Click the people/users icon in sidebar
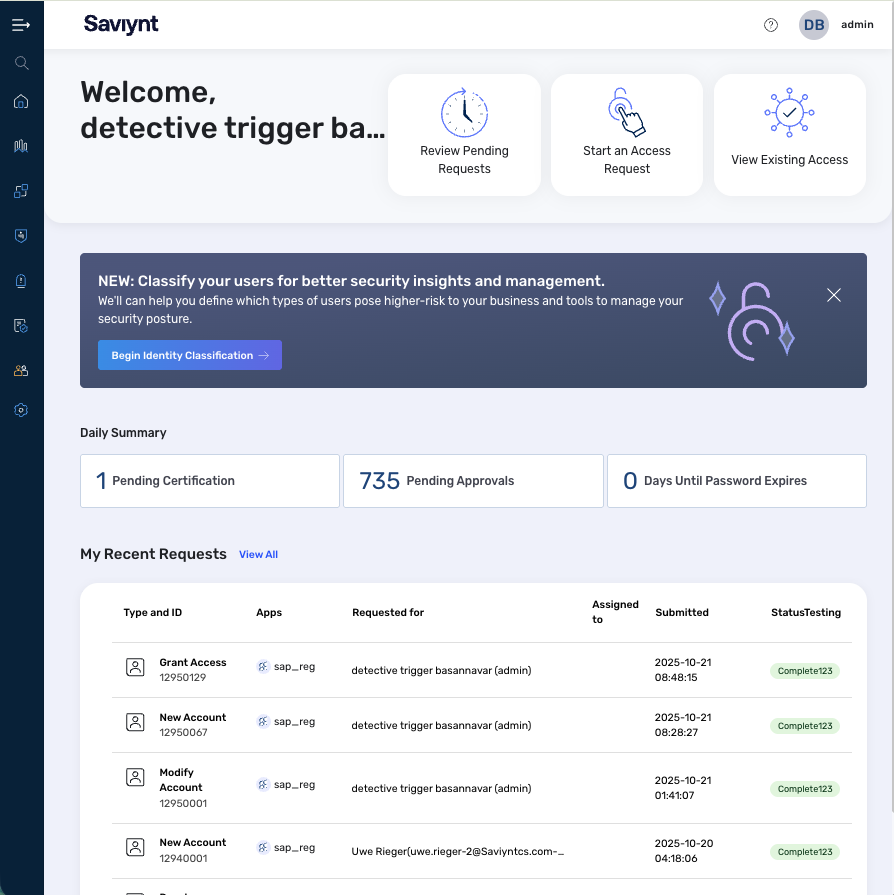Screen dimensions: 894x895 [21, 370]
